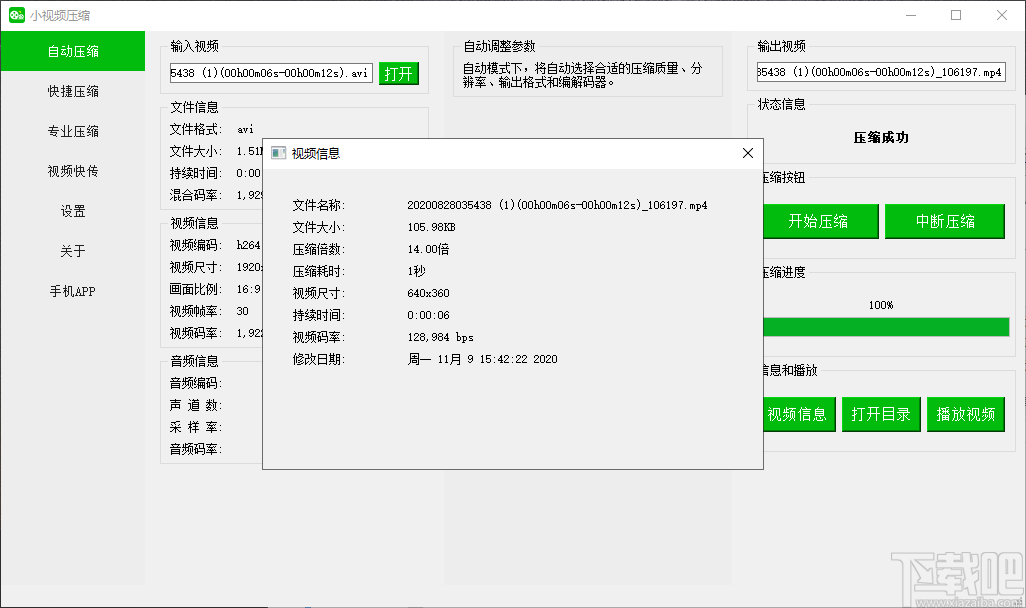Image resolution: width=1026 pixels, height=608 pixels.
Task: Click the green 打开 button
Action: coord(398,73)
